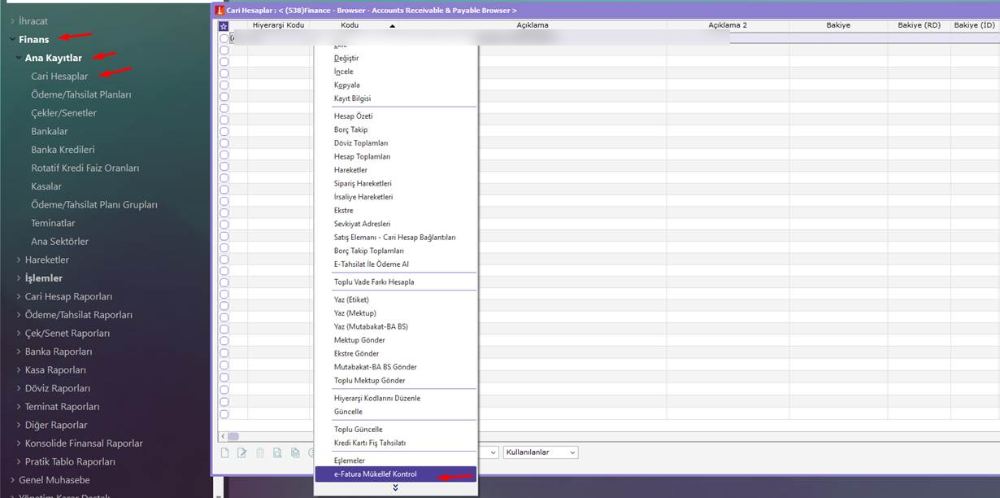Open Banka Kredileri in the sidebar

coord(62,150)
